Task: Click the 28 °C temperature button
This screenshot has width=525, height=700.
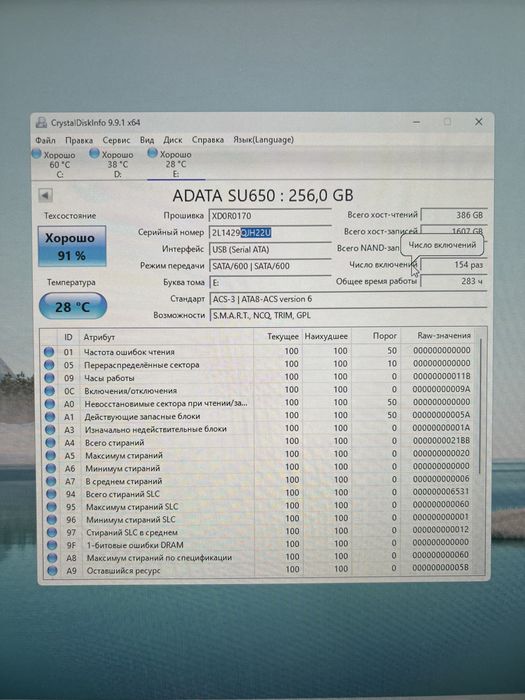Action: coord(73,307)
